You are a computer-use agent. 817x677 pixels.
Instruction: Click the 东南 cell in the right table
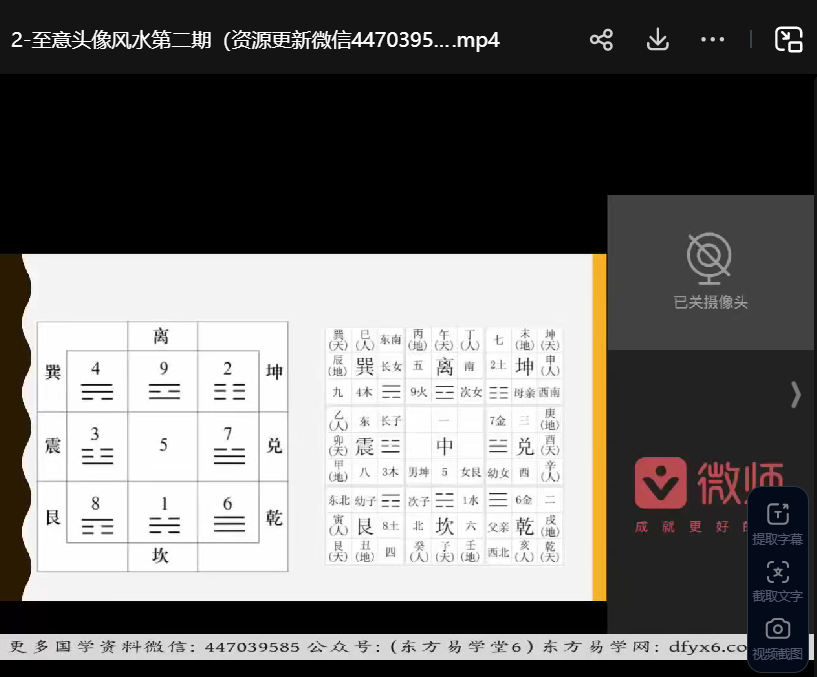coord(391,340)
